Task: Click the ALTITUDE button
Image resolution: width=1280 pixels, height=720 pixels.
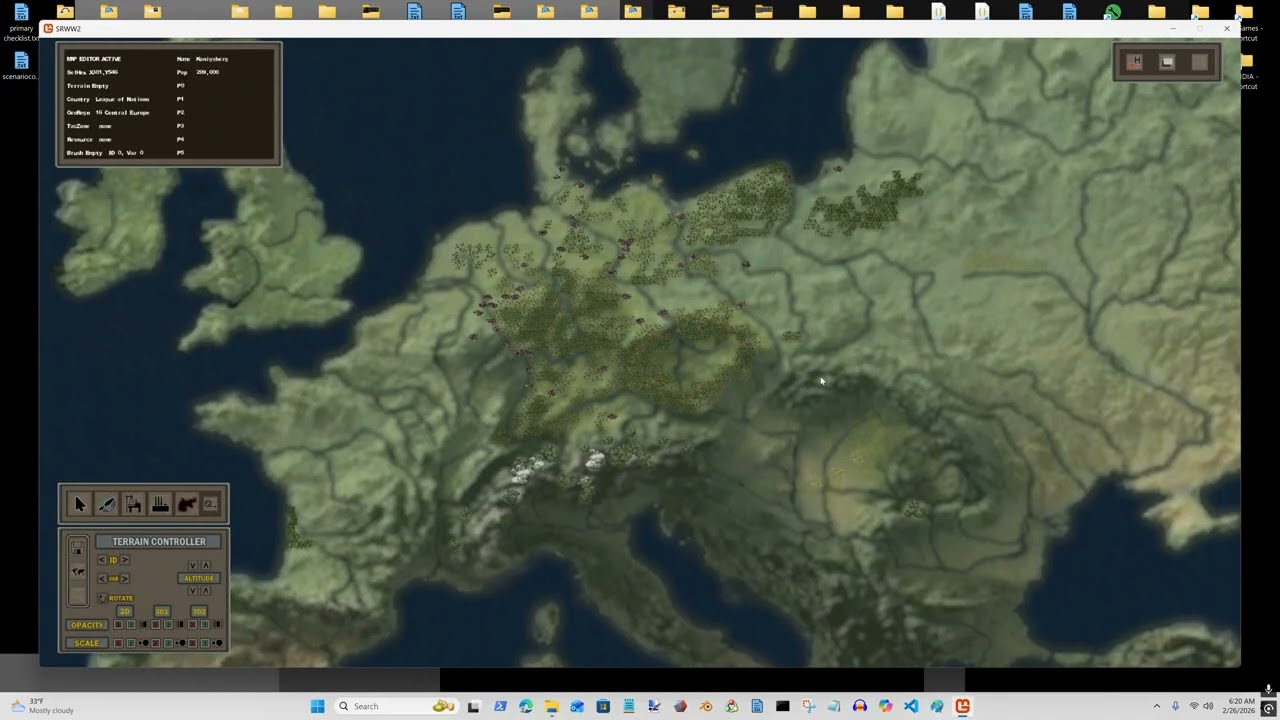Action: tap(199, 578)
